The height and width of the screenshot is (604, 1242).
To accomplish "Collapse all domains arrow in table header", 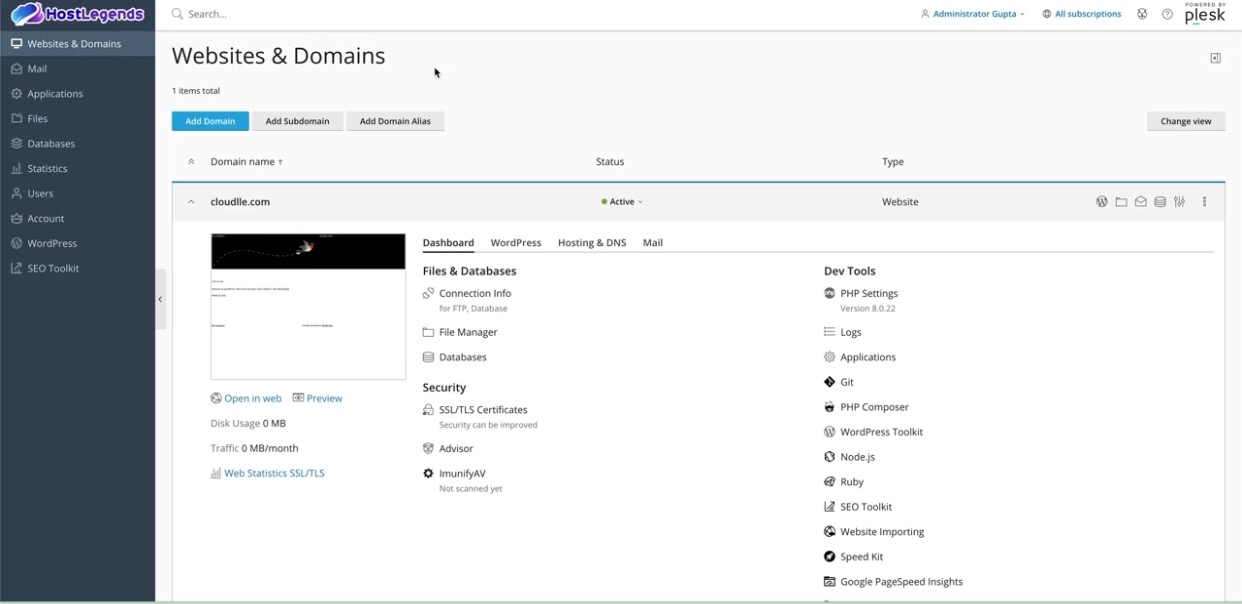I will pyautogui.click(x=191, y=162).
